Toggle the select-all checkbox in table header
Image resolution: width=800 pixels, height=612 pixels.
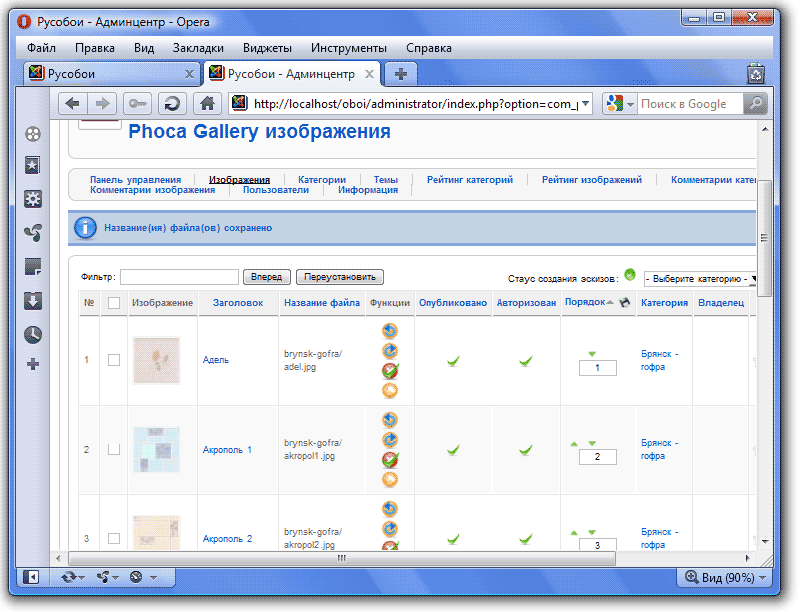pyautogui.click(x=114, y=303)
